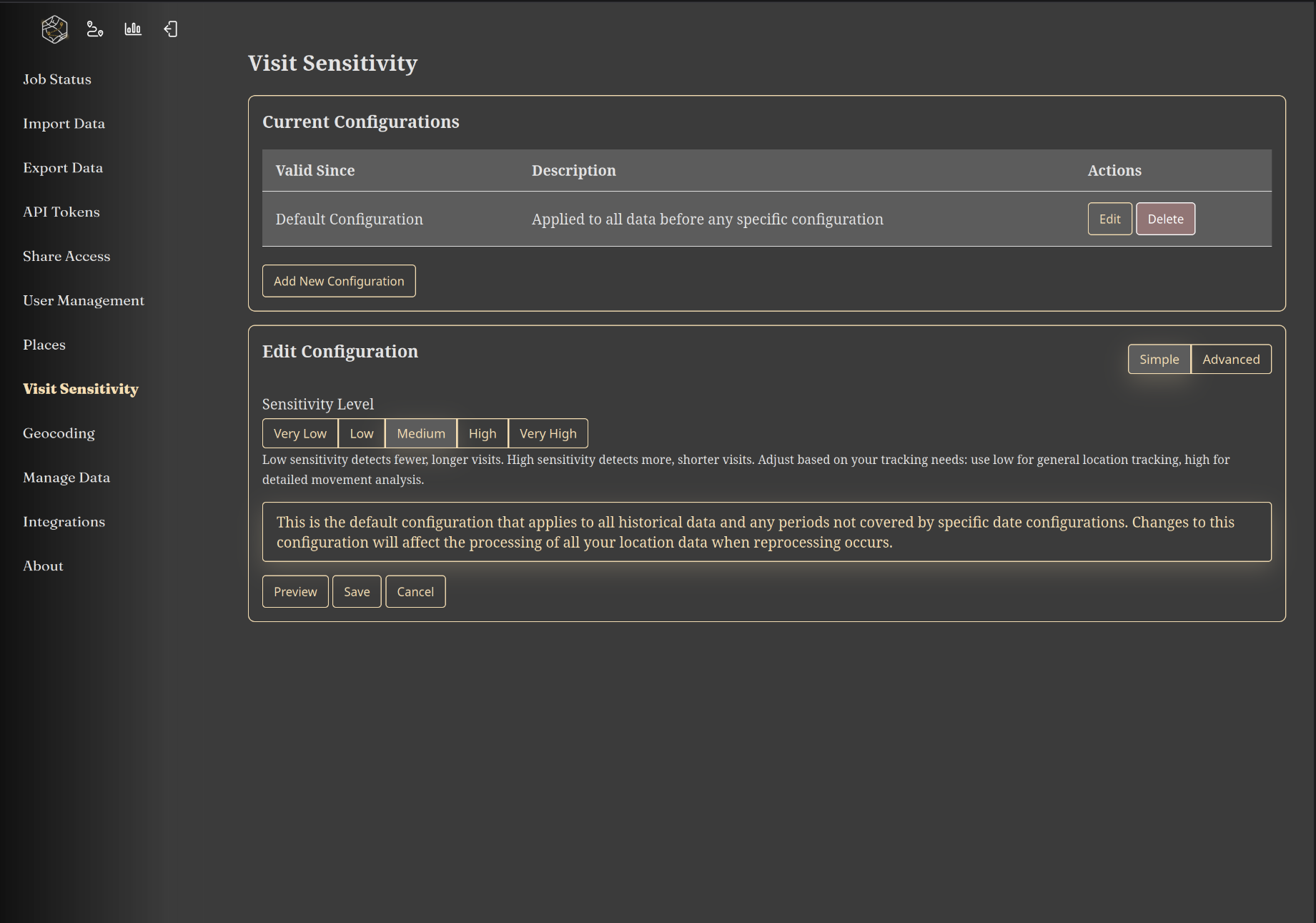This screenshot has height=923, width=1316.
Task: Select High sensitivity level
Action: pyautogui.click(x=482, y=433)
